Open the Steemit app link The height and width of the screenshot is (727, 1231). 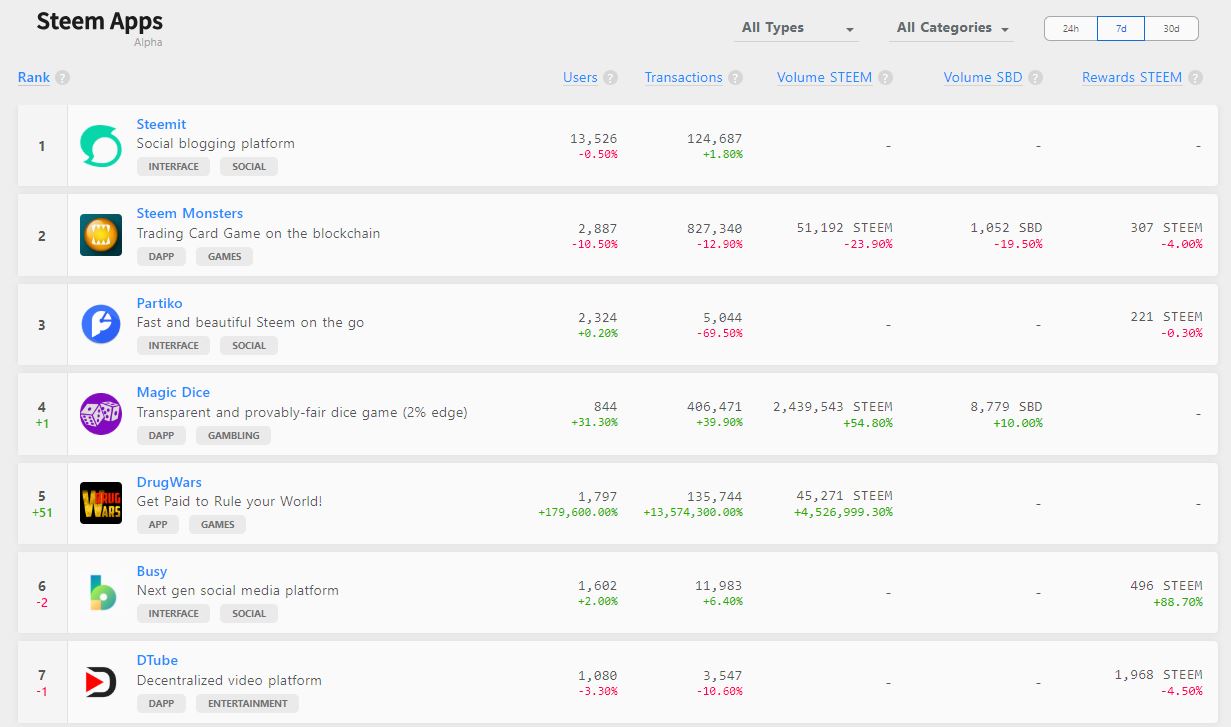point(161,124)
